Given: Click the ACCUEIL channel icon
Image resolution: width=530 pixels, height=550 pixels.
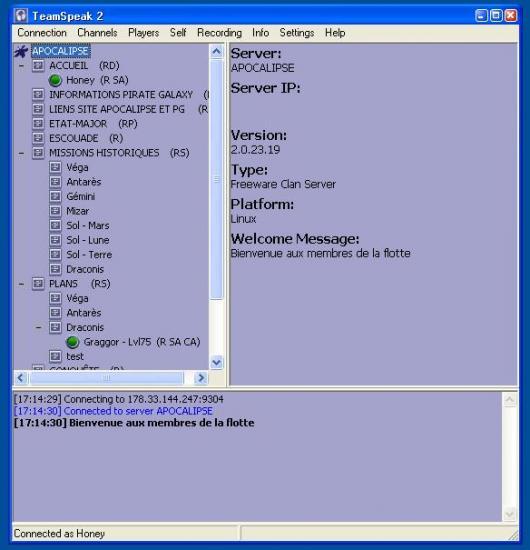Looking at the screenshot, I should (38, 66).
